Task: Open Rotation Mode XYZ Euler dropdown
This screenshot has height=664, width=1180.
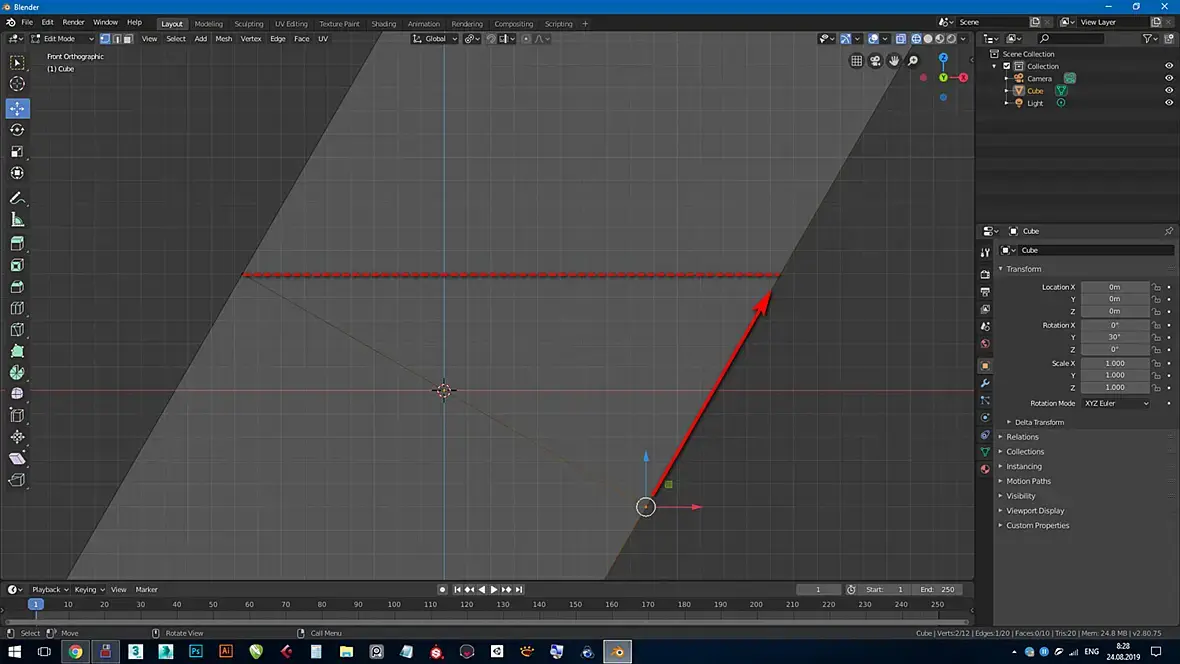Action: (1116, 404)
